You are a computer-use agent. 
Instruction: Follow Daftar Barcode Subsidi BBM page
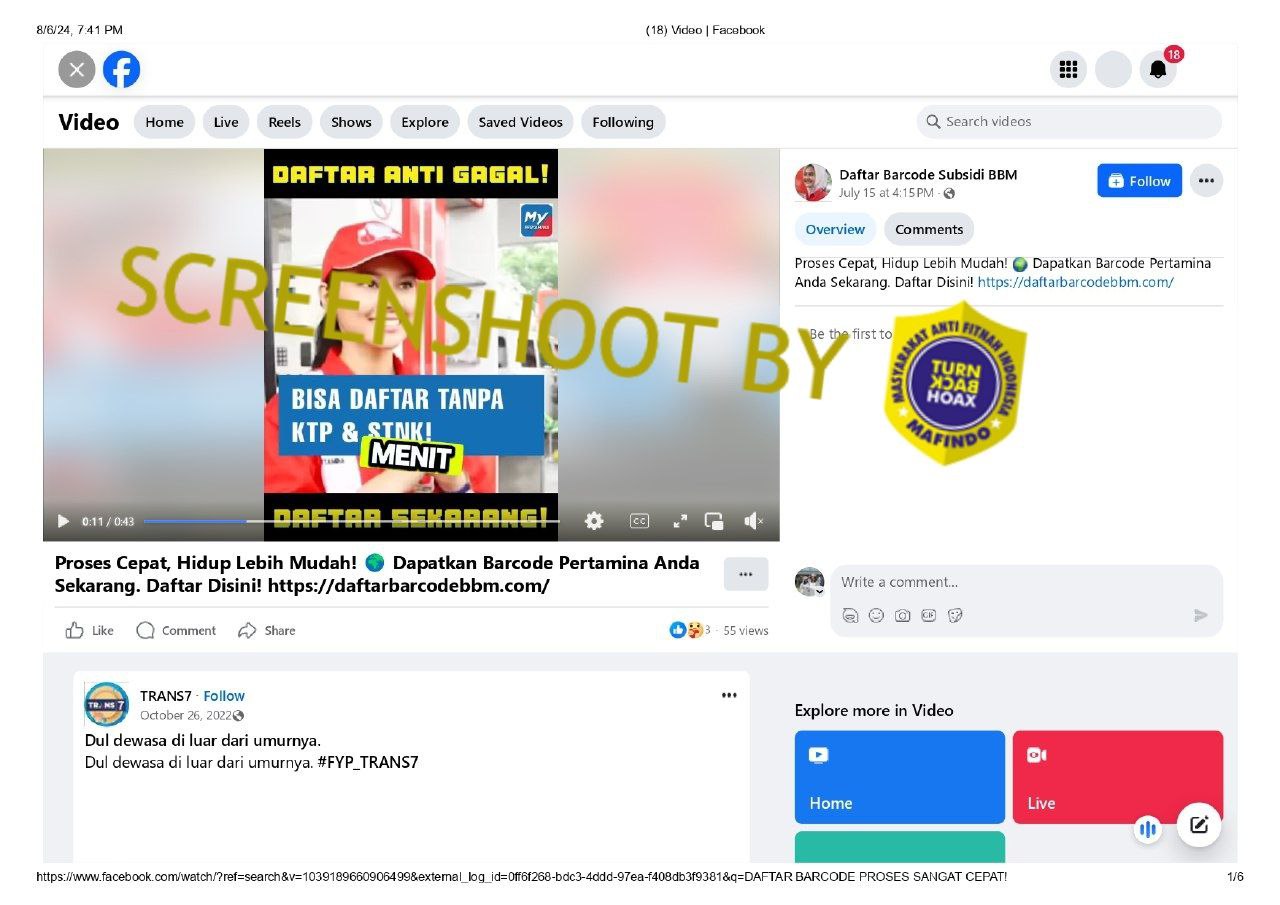(1139, 181)
